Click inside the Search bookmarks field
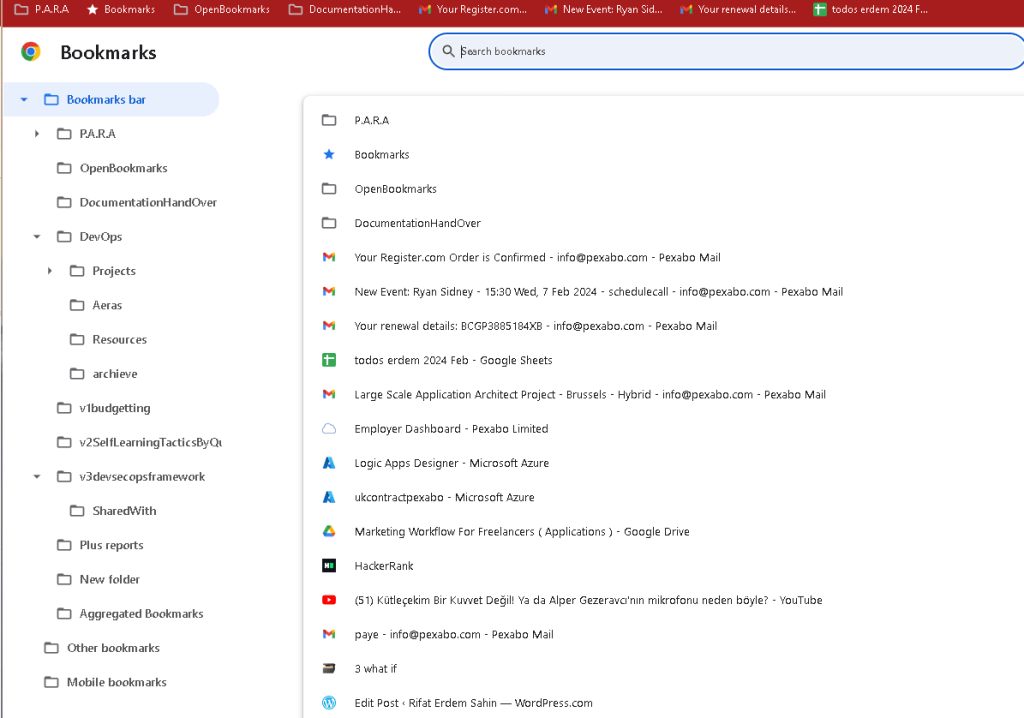The width and height of the screenshot is (1024, 718). click(728, 51)
